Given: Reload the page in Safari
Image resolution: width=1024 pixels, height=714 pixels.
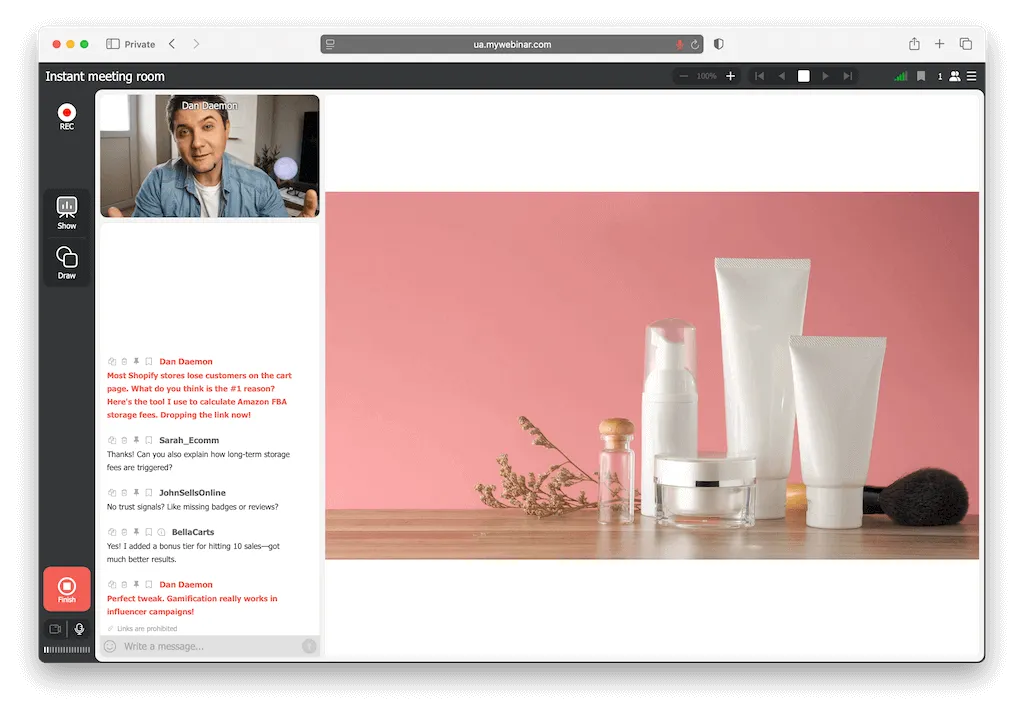Looking at the screenshot, I should [x=695, y=44].
